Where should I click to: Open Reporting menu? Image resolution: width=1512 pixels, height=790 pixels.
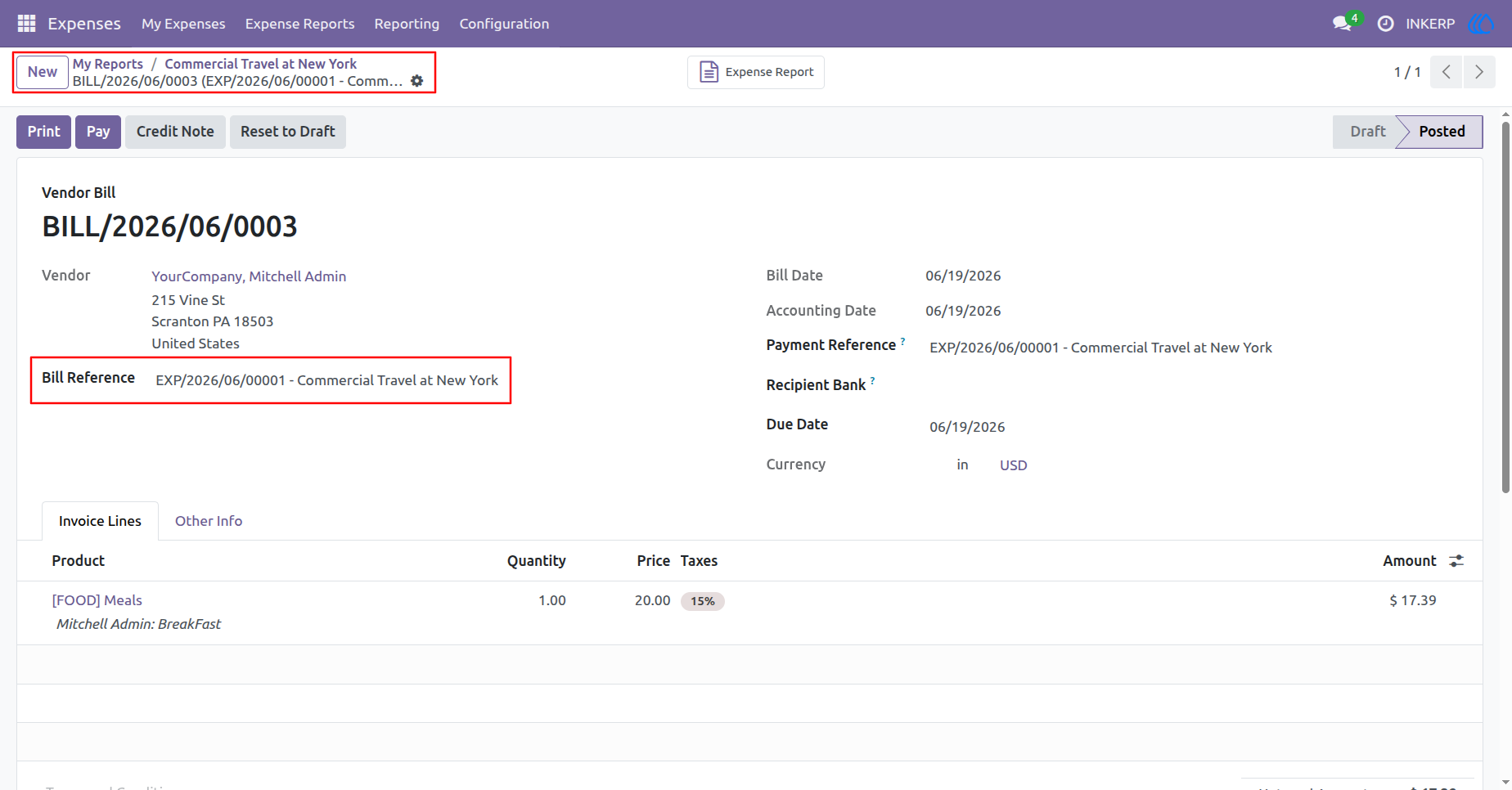[407, 24]
